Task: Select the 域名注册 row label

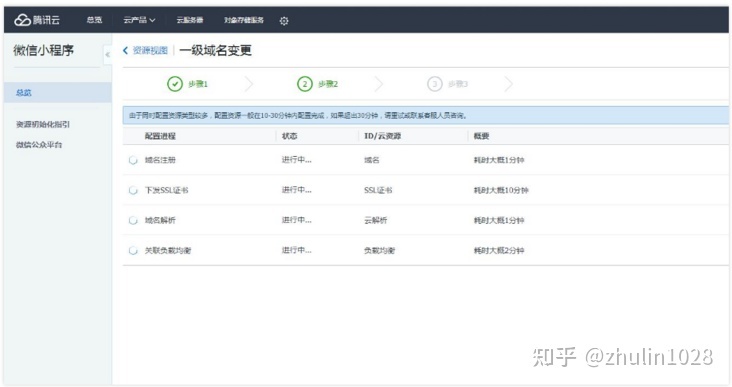Action: 160,160
